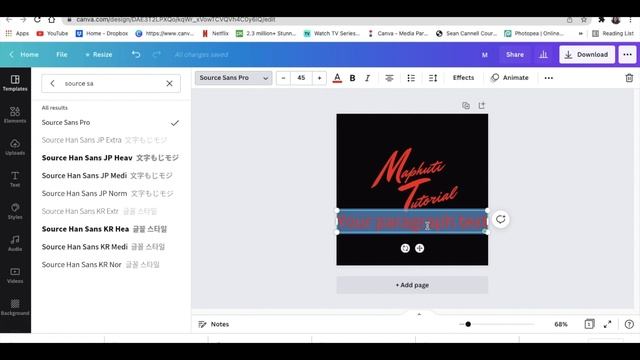Click the Redo arrow in header
This screenshot has height=360, width=640.
point(157,54)
